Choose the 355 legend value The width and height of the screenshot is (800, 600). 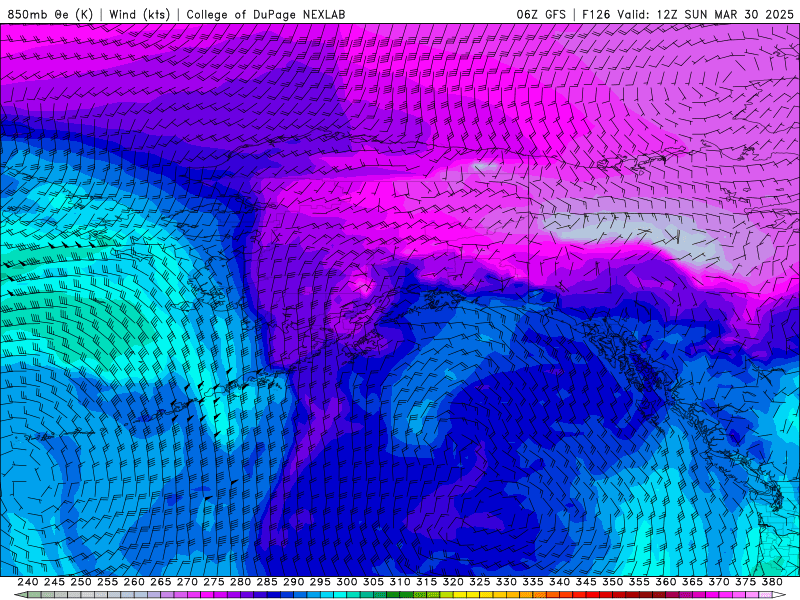coord(639,582)
